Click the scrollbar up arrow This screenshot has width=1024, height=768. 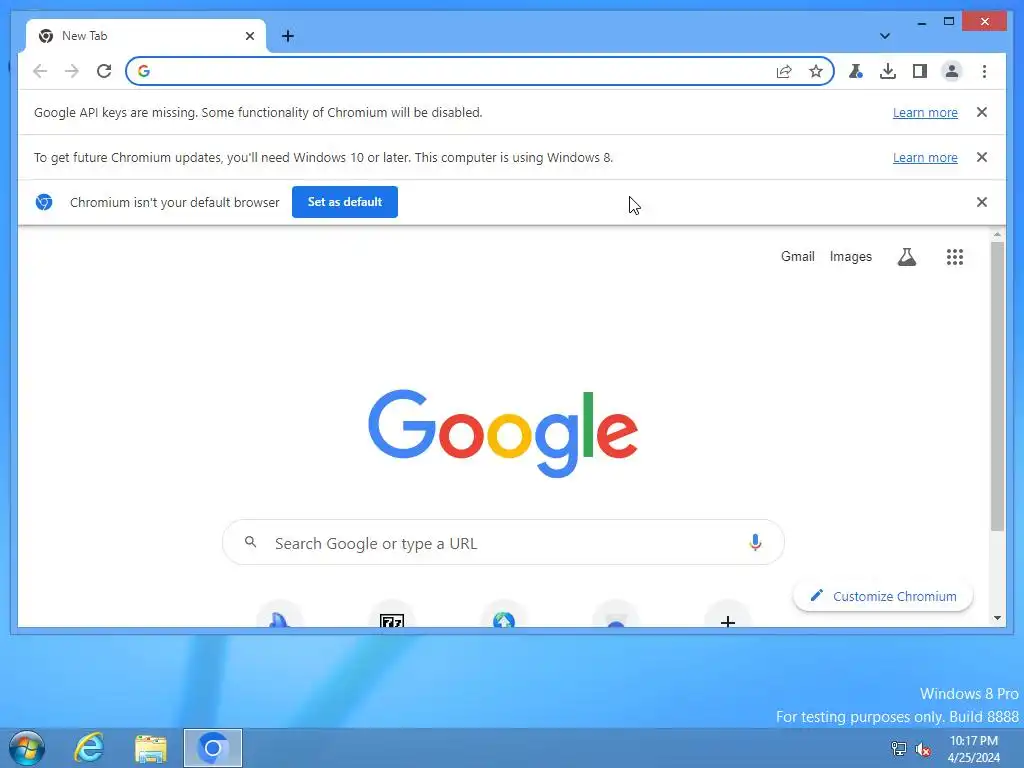[997, 234]
